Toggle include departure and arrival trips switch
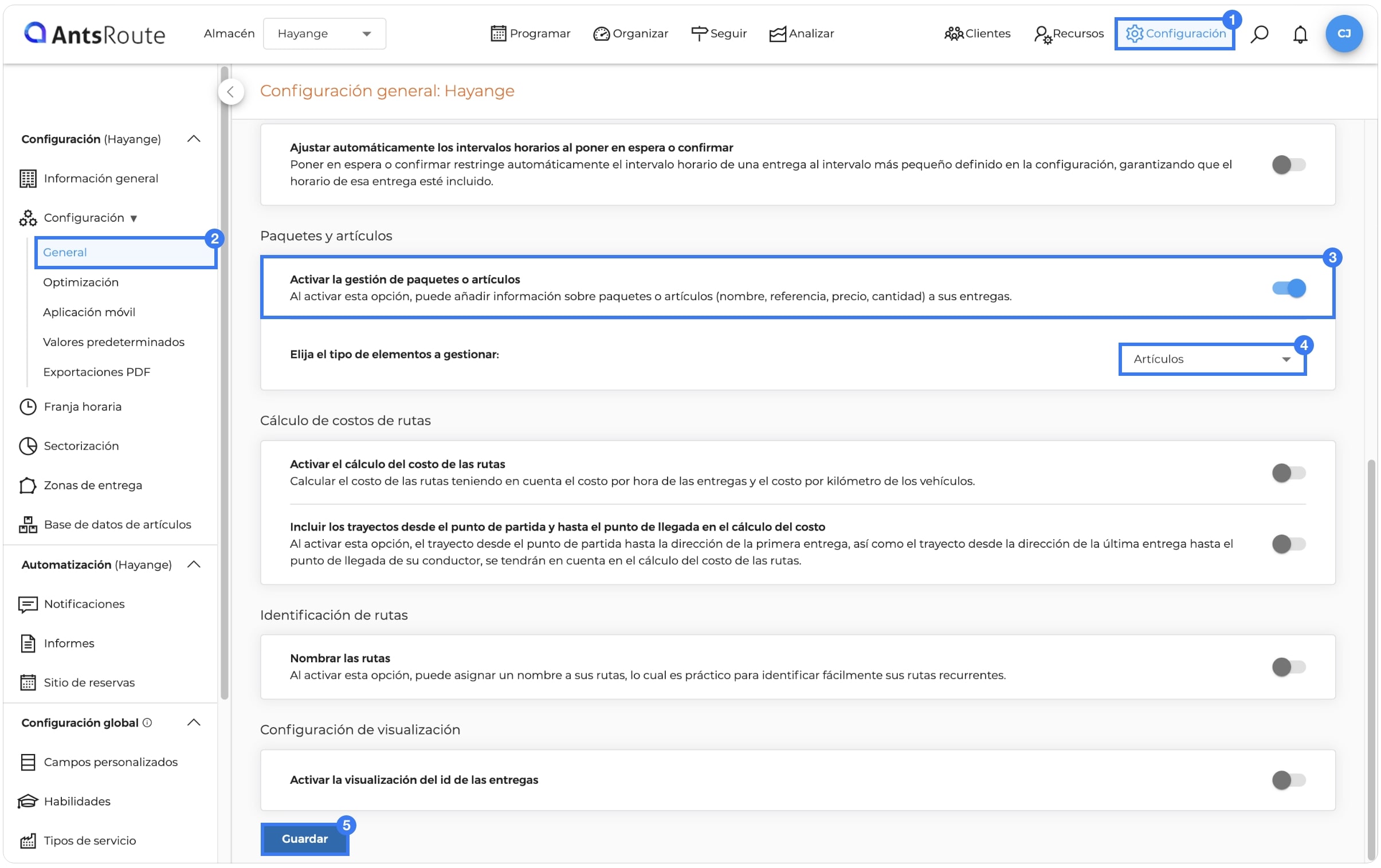The image size is (1381, 868). coord(1288,543)
